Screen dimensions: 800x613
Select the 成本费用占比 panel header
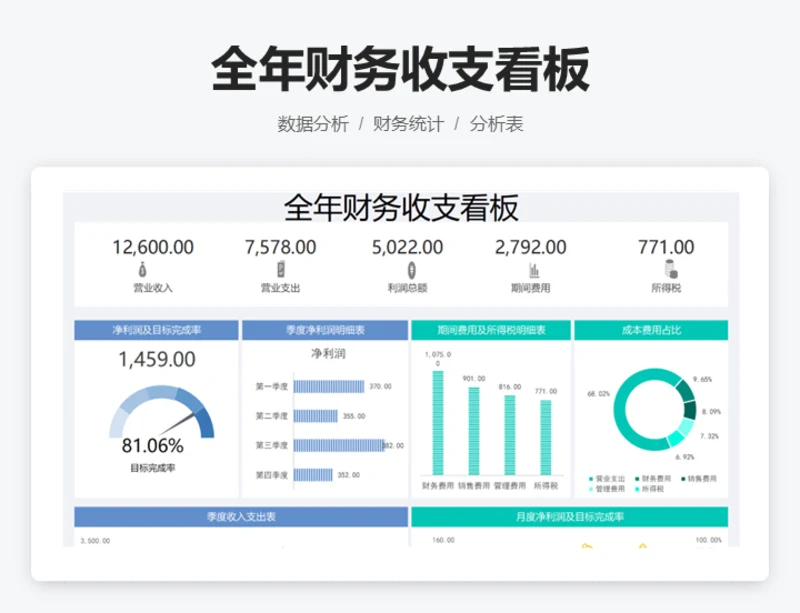pos(651,330)
